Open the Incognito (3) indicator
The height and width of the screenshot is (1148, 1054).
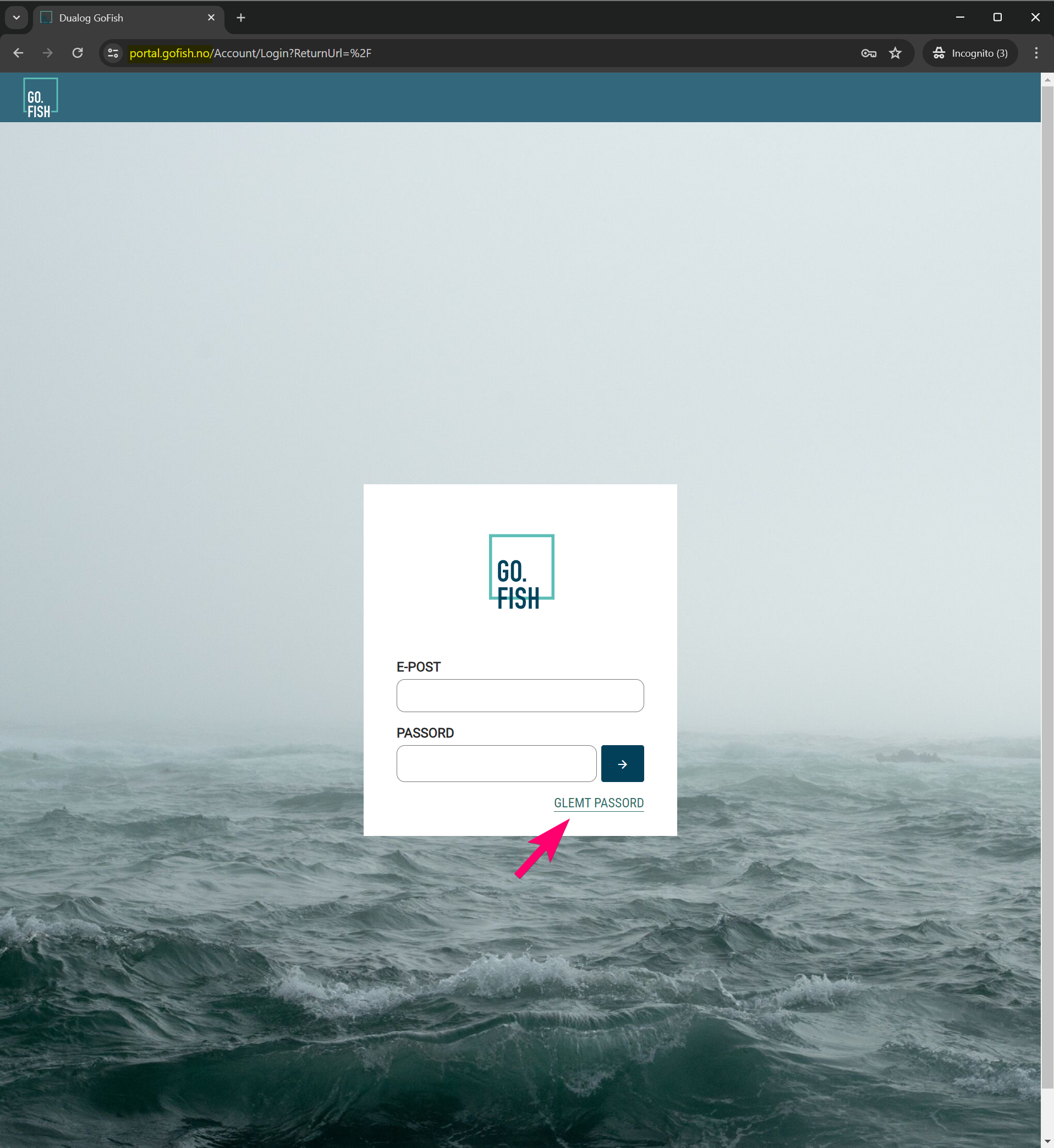point(970,53)
